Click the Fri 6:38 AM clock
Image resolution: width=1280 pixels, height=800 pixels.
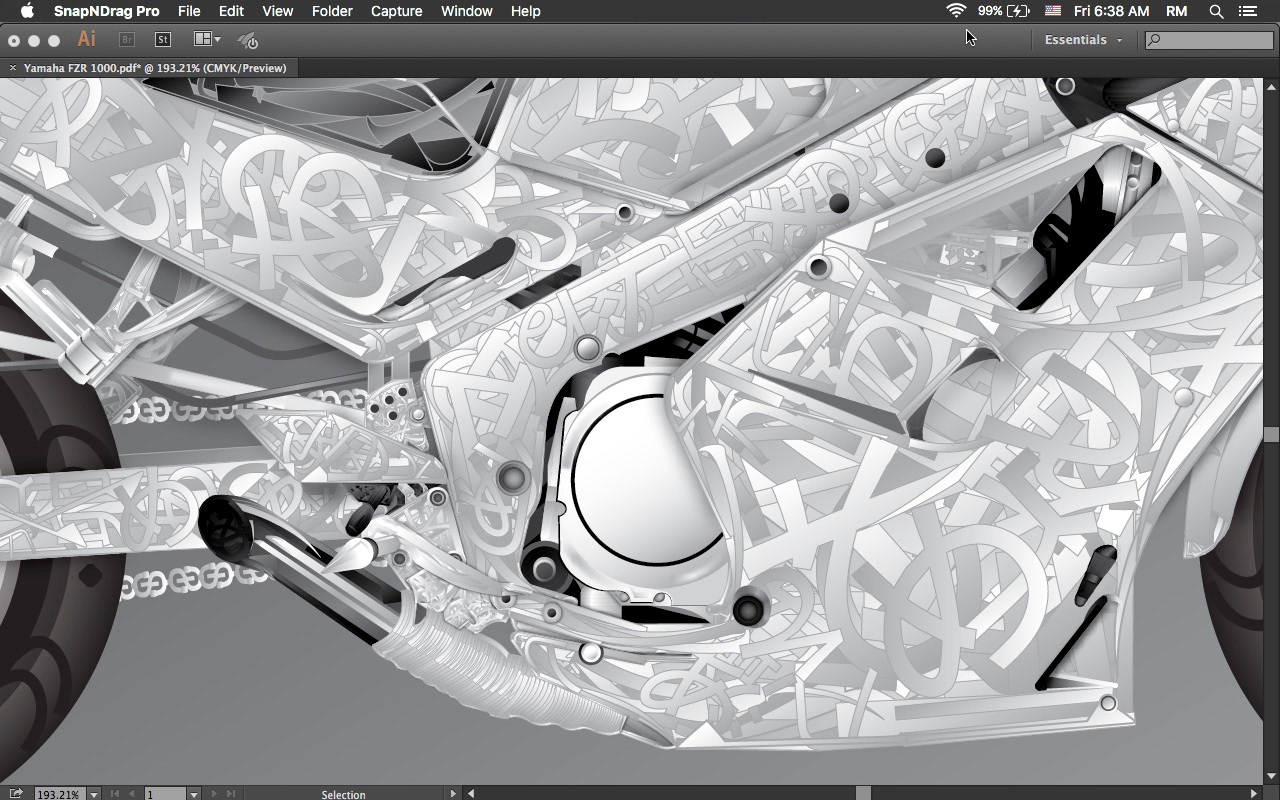click(x=1111, y=11)
